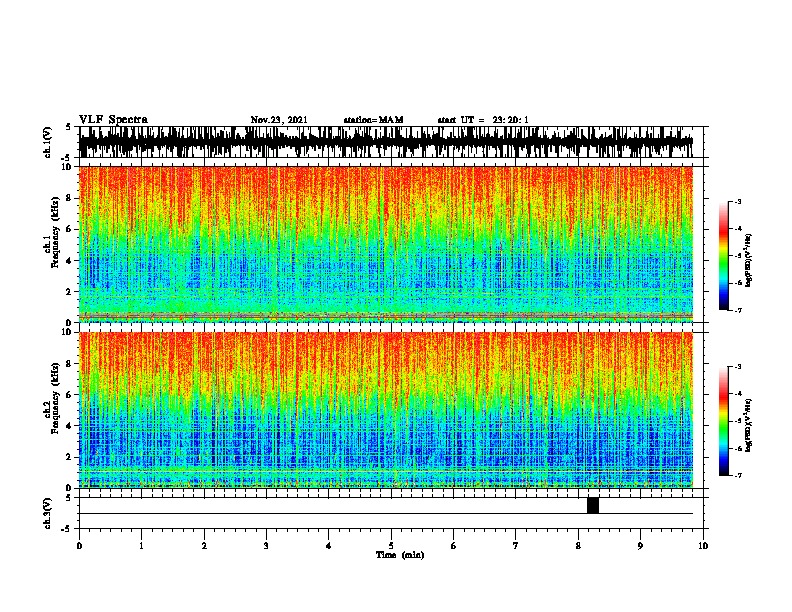Click the time axis tick label "5"
This screenshot has height=612, width=792.
point(391,546)
